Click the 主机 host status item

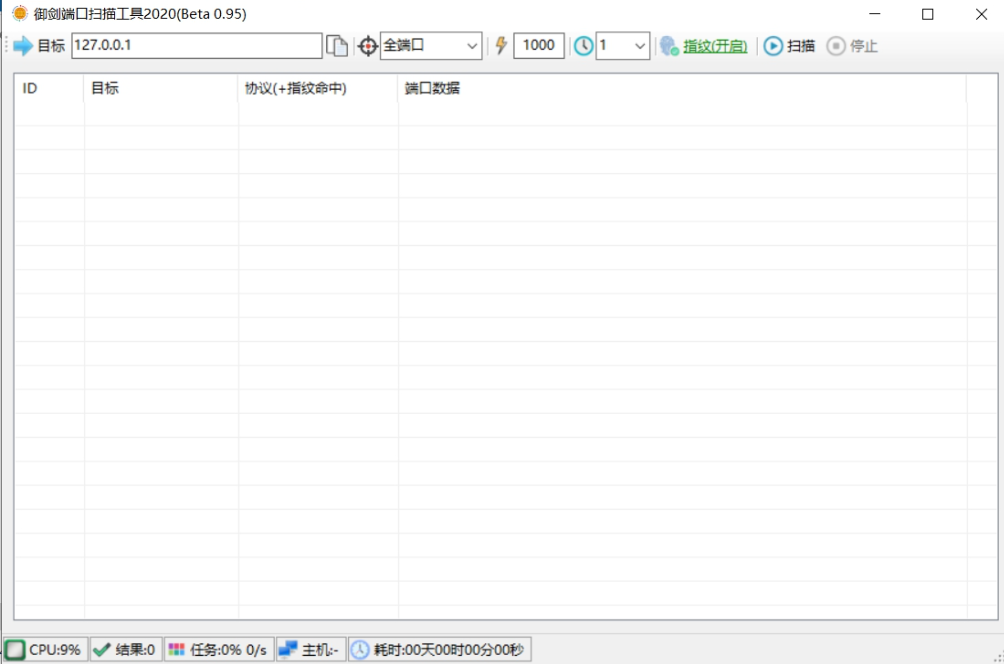[310, 650]
